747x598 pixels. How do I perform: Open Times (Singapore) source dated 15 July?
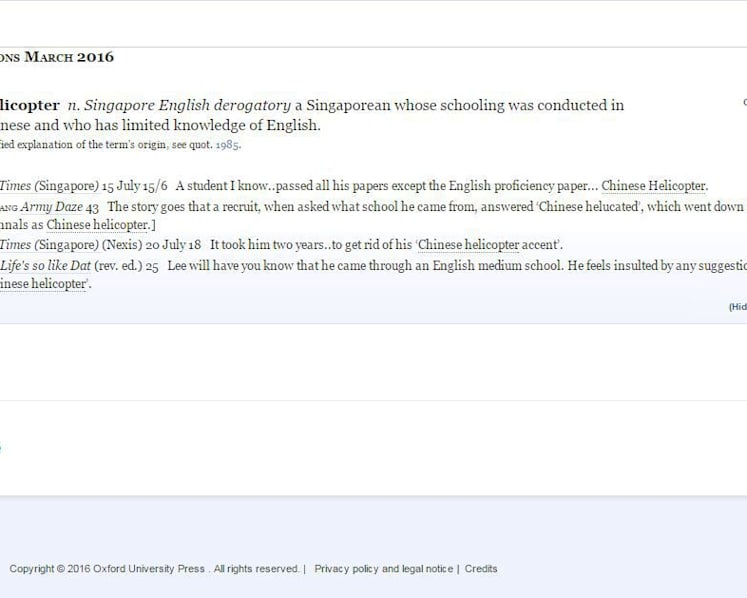pos(49,186)
